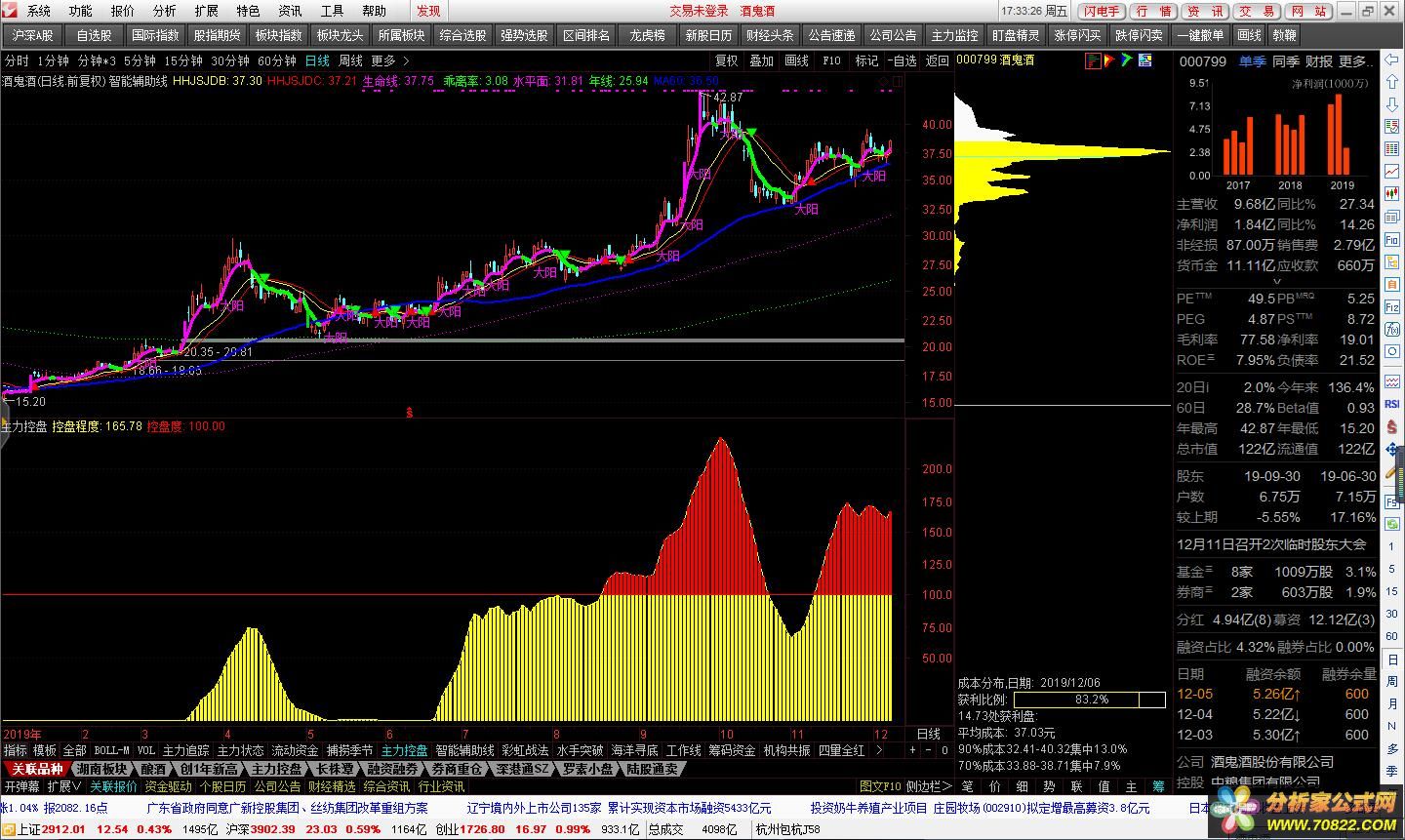Screen dimensions: 1405x840
Task: Expand 更多 period options
Action: [x=390, y=60]
